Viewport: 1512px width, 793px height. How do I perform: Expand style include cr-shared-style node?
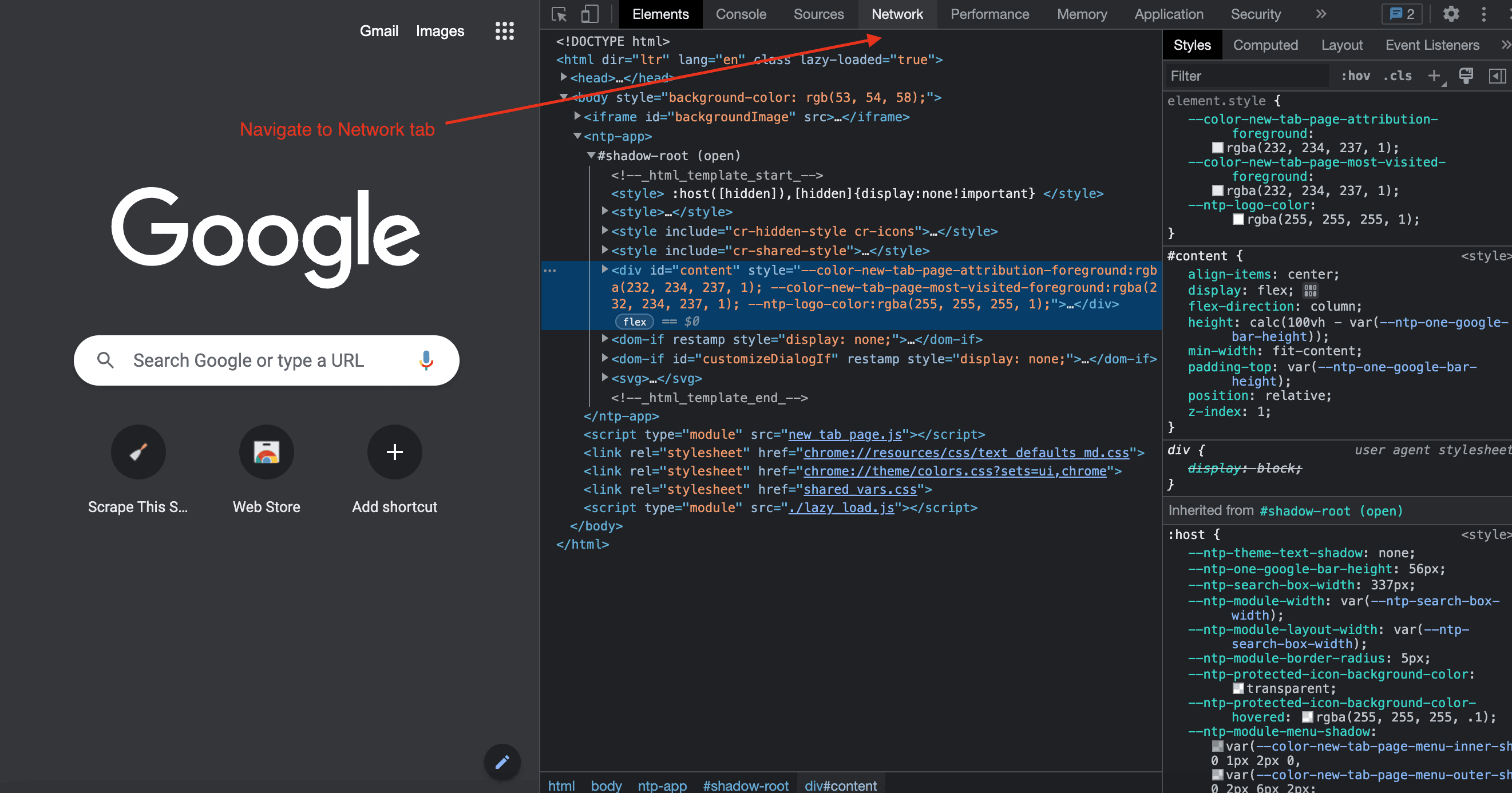click(604, 249)
